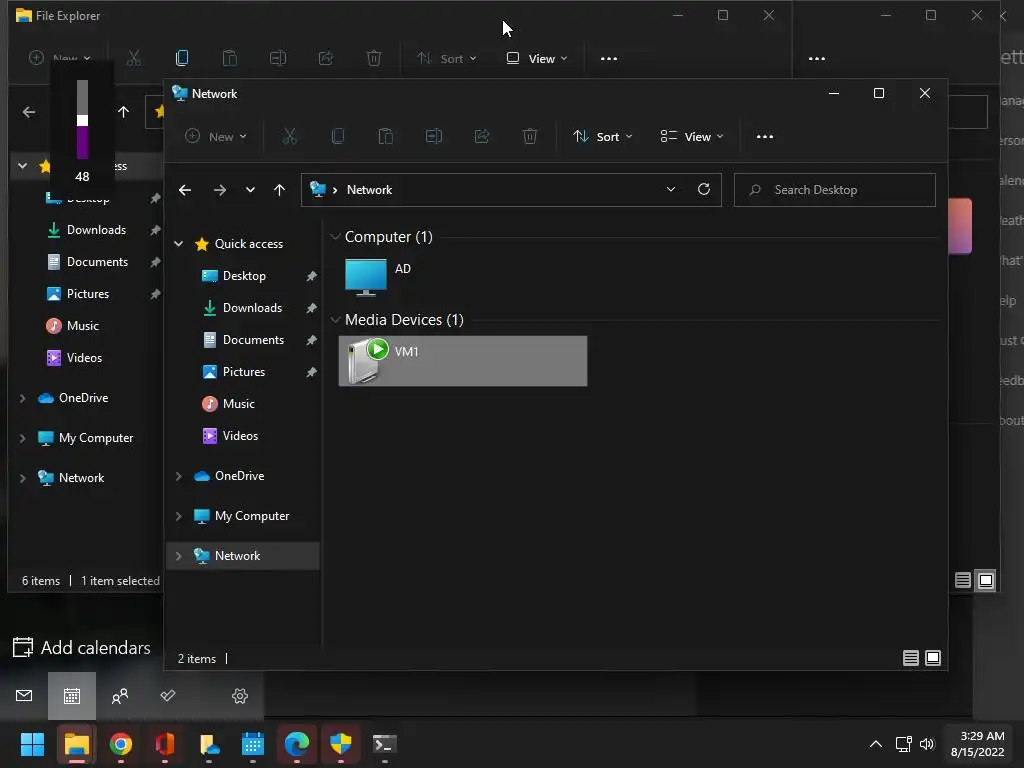Image resolution: width=1024 pixels, height=768 pixels.
Task: Click speaker volume icon in system tray
Action: pyautogui.click(x=927, y=744)
